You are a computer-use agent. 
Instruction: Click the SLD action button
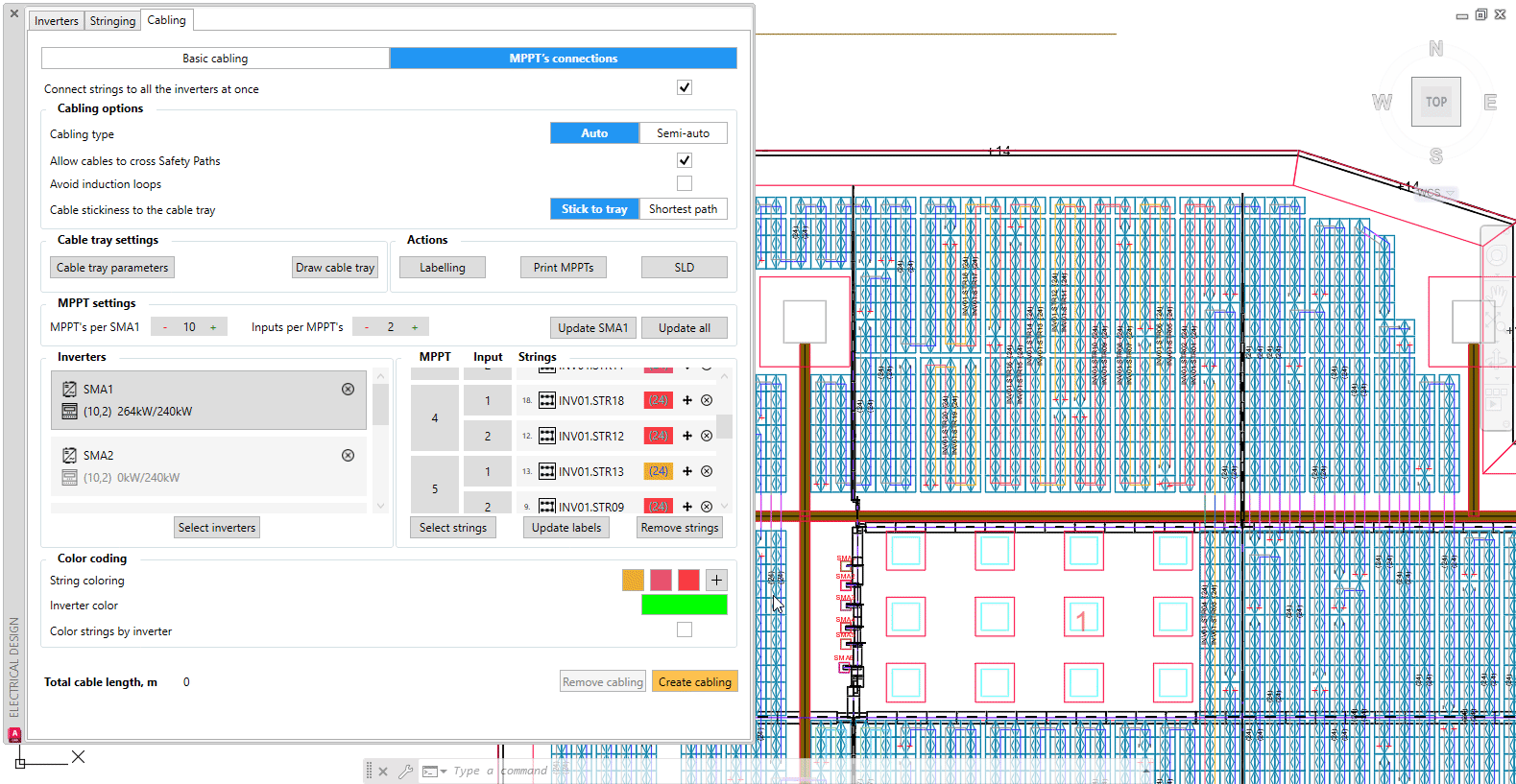(685, 268)
